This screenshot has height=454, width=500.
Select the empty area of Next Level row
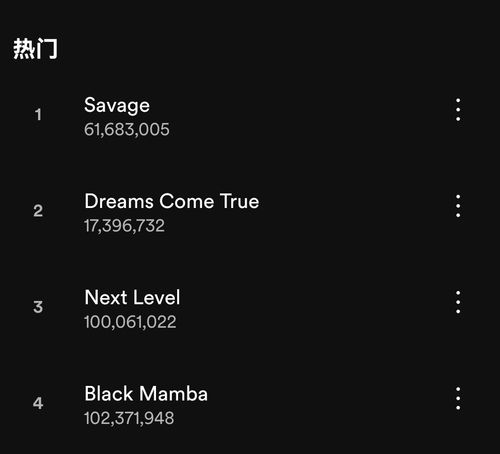click(313, 307)
